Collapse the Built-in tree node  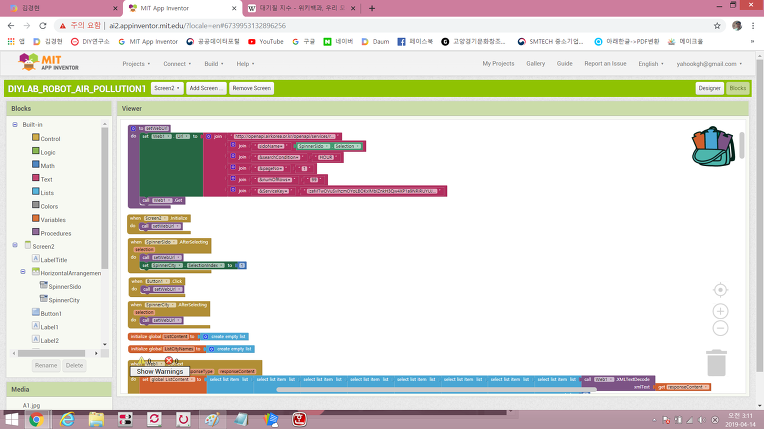(15, 124)
